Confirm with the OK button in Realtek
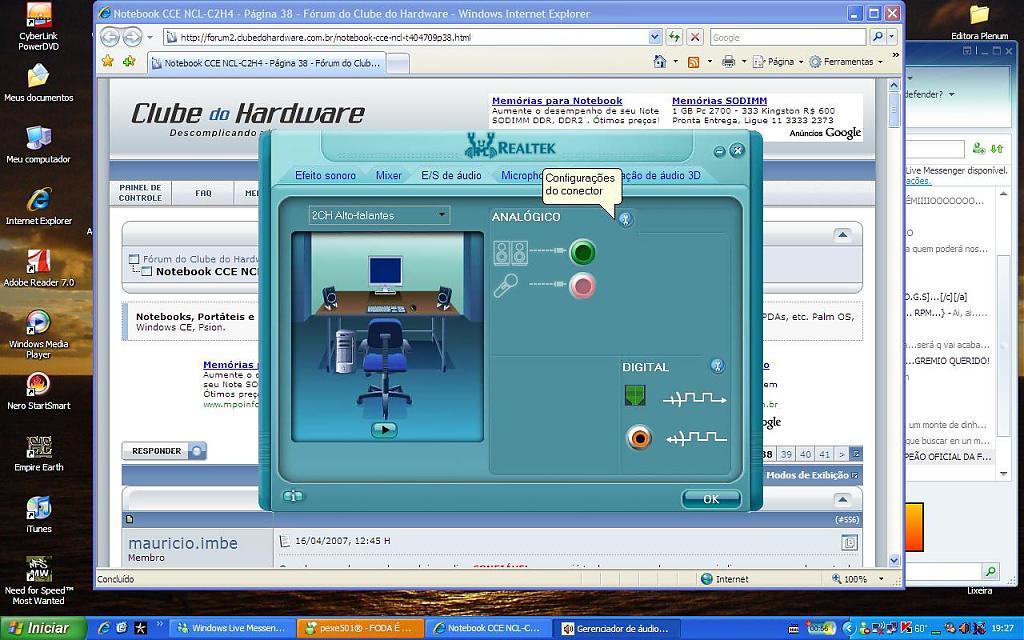The image size is (1024, 640). [x=711, y=499]
